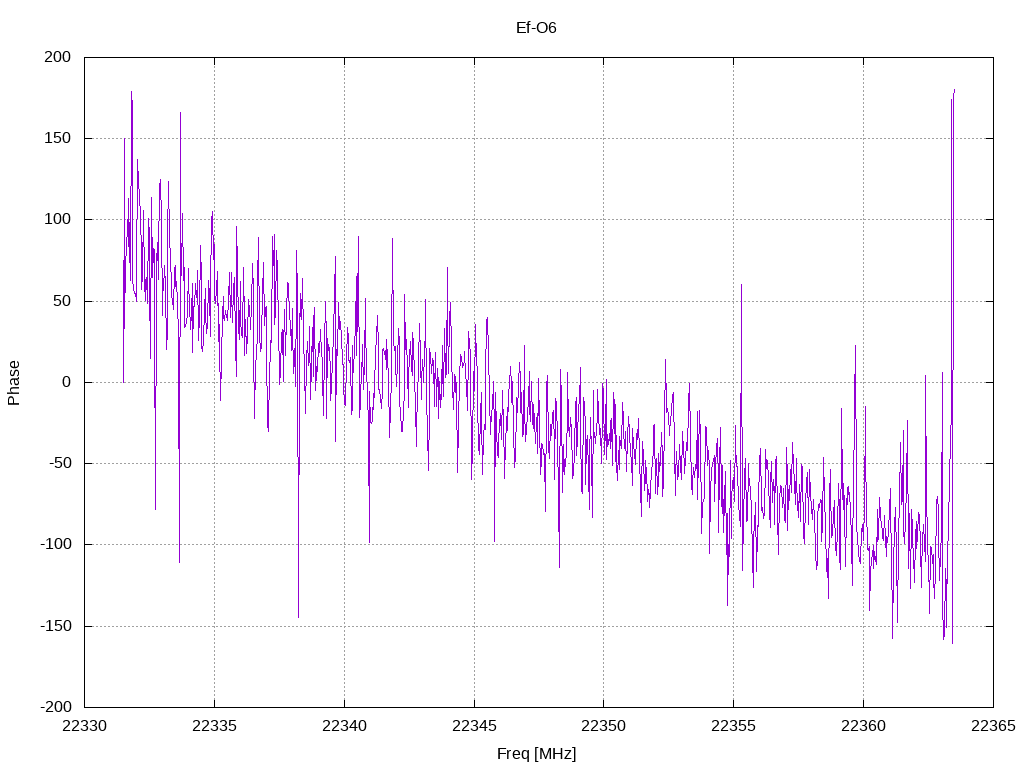Click the x-axis tick label 22345

coord(474,726)
